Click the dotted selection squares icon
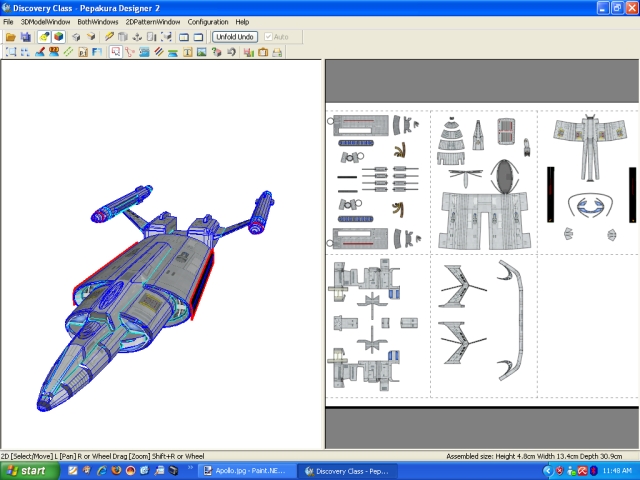 coord(25,52)
